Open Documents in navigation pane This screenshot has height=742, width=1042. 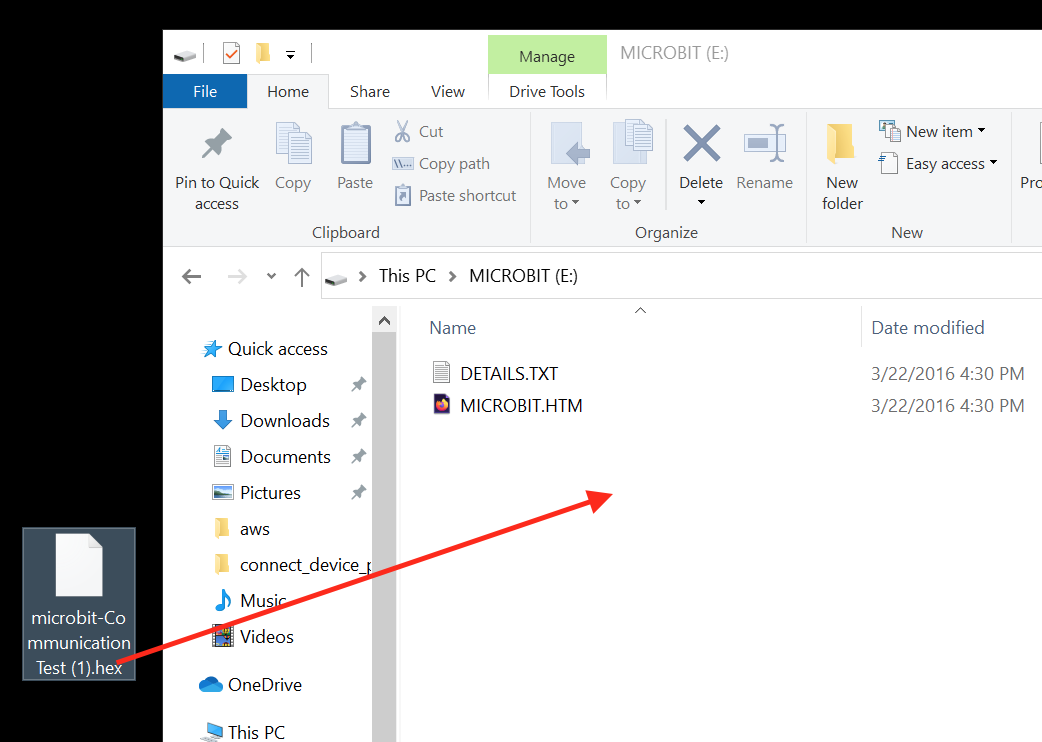pyautogui.click(x=286, y=456)
